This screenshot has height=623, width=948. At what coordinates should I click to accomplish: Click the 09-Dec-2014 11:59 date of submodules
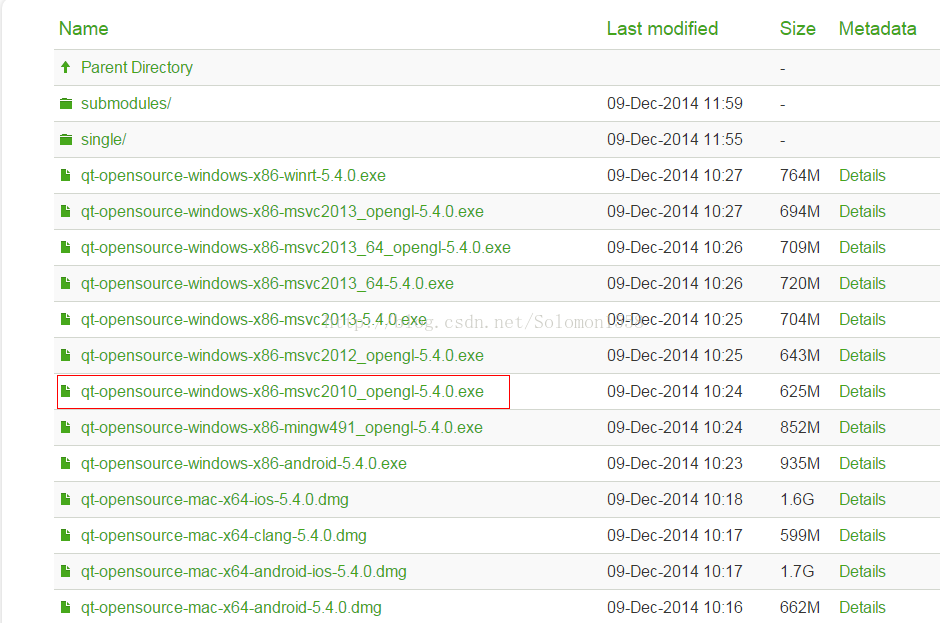675,103
